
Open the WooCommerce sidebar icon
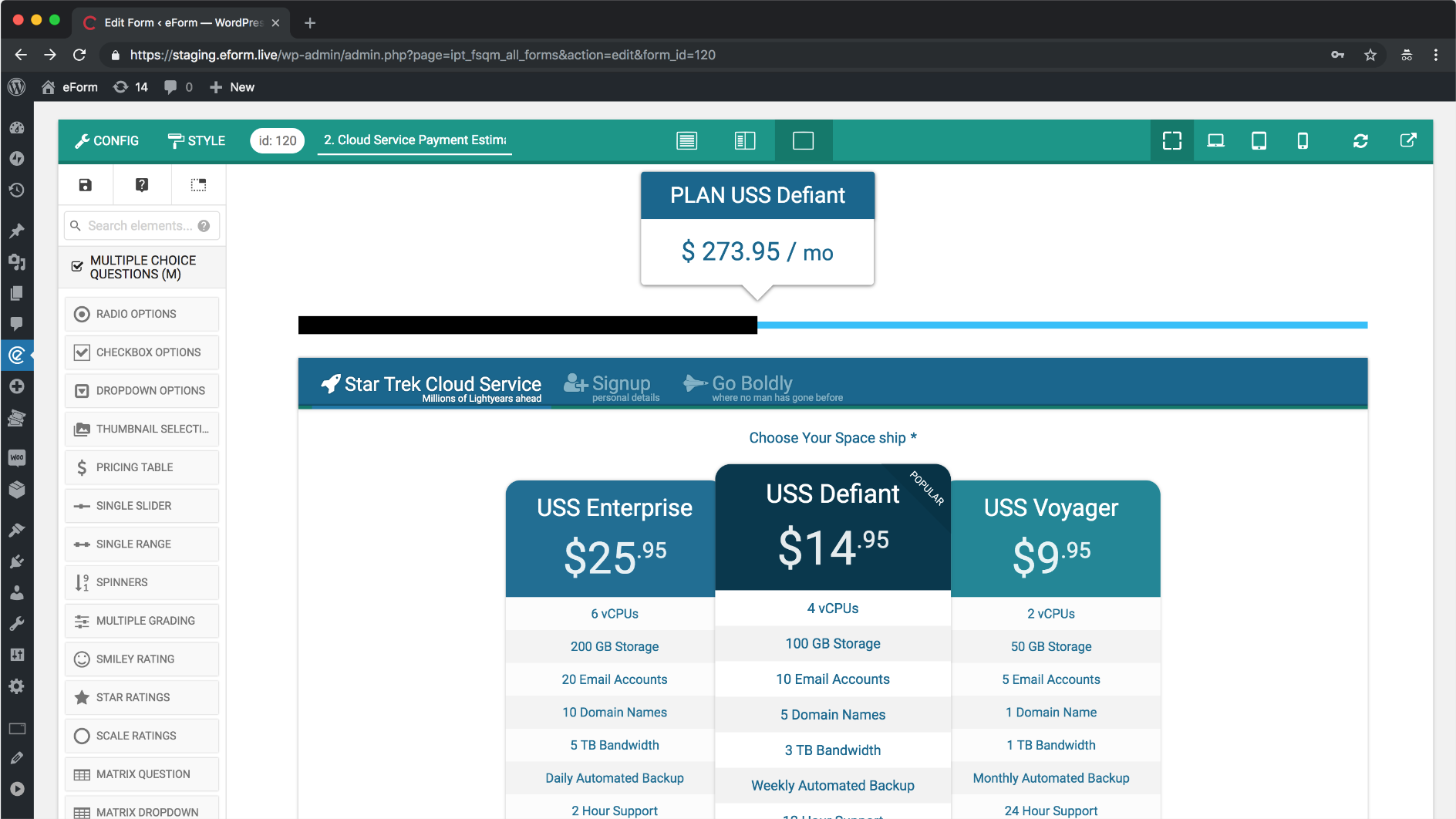17,457
